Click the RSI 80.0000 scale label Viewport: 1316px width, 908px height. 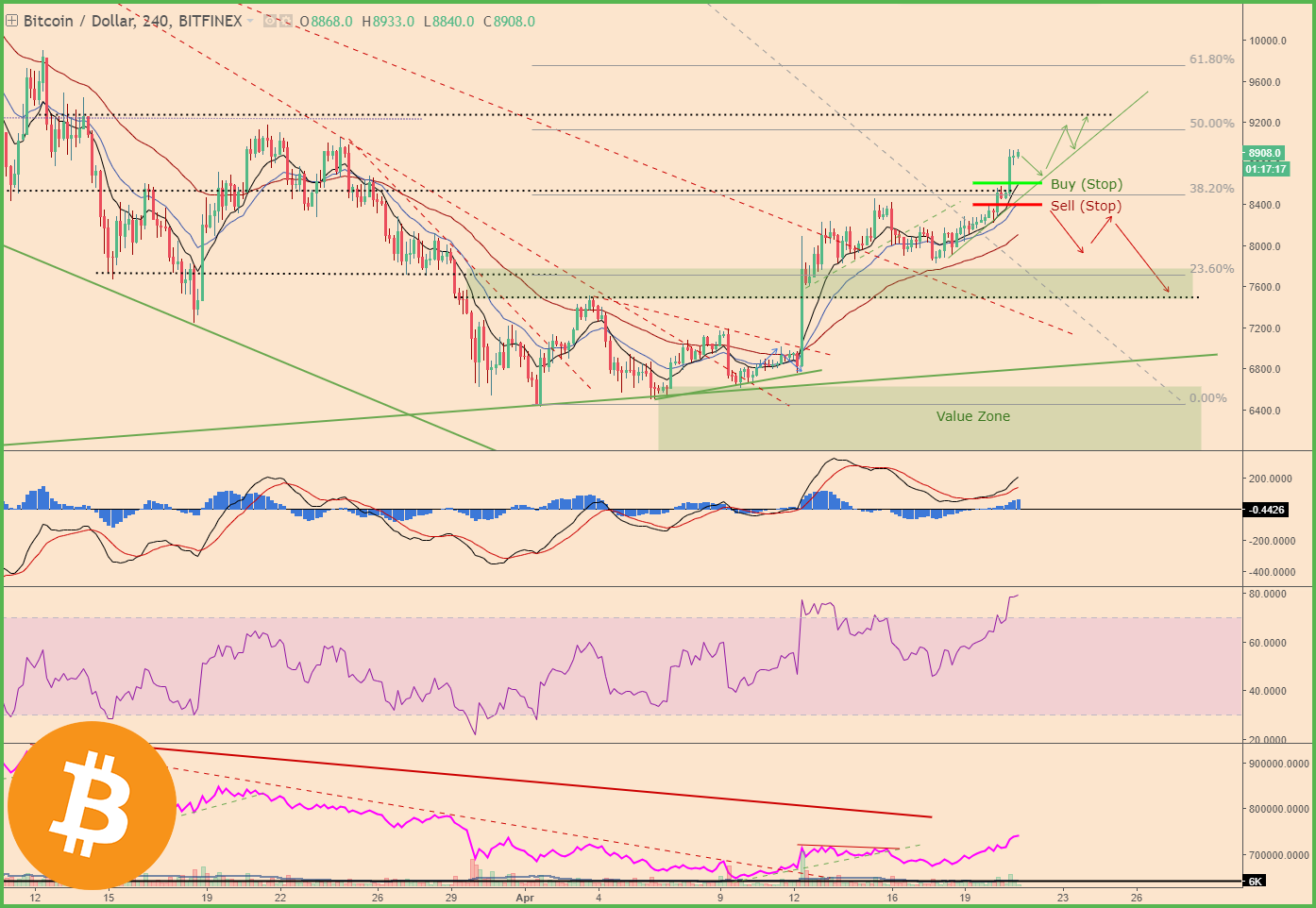[x=1268, y=594]
